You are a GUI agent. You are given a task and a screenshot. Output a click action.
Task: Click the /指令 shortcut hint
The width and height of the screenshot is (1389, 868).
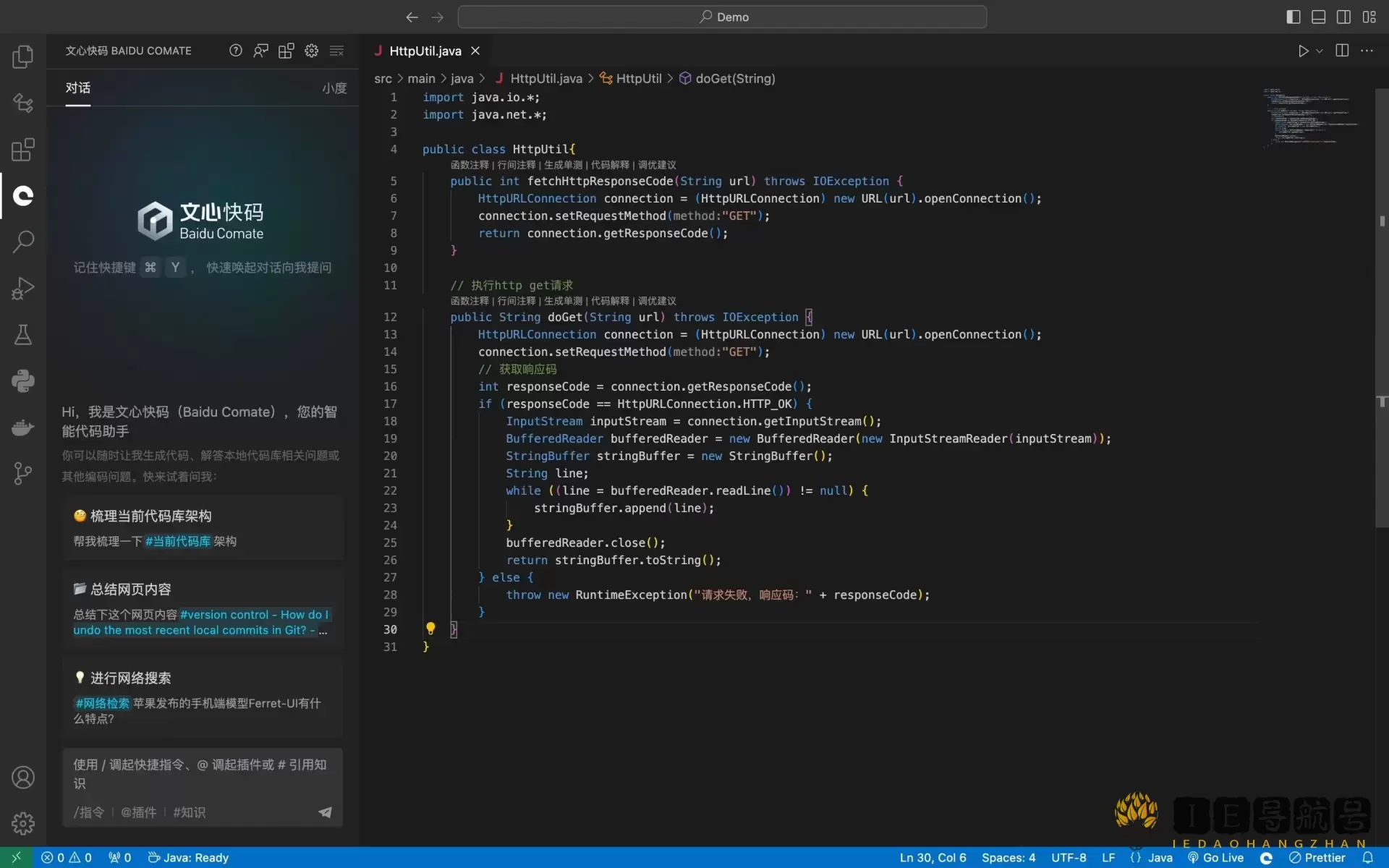pos(89,812)
